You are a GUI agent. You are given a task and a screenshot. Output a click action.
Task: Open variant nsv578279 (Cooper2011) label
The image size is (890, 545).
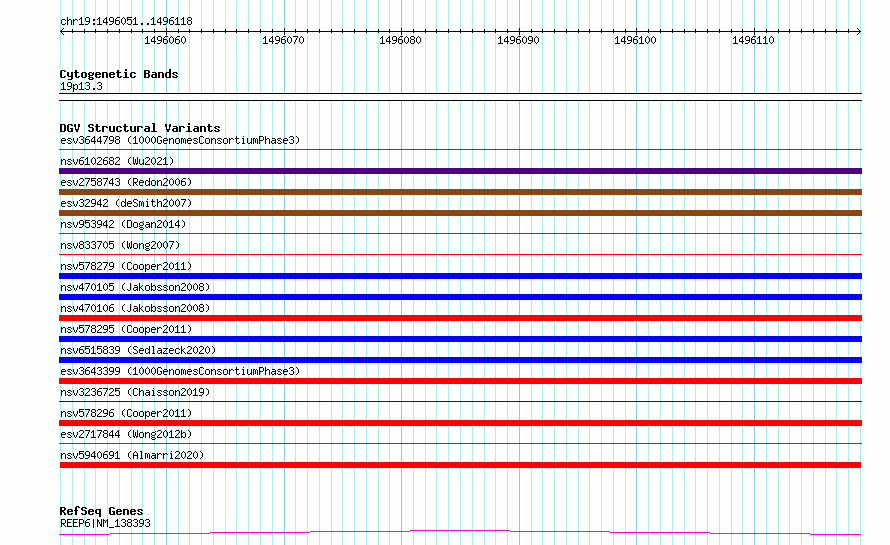[126, 266]
